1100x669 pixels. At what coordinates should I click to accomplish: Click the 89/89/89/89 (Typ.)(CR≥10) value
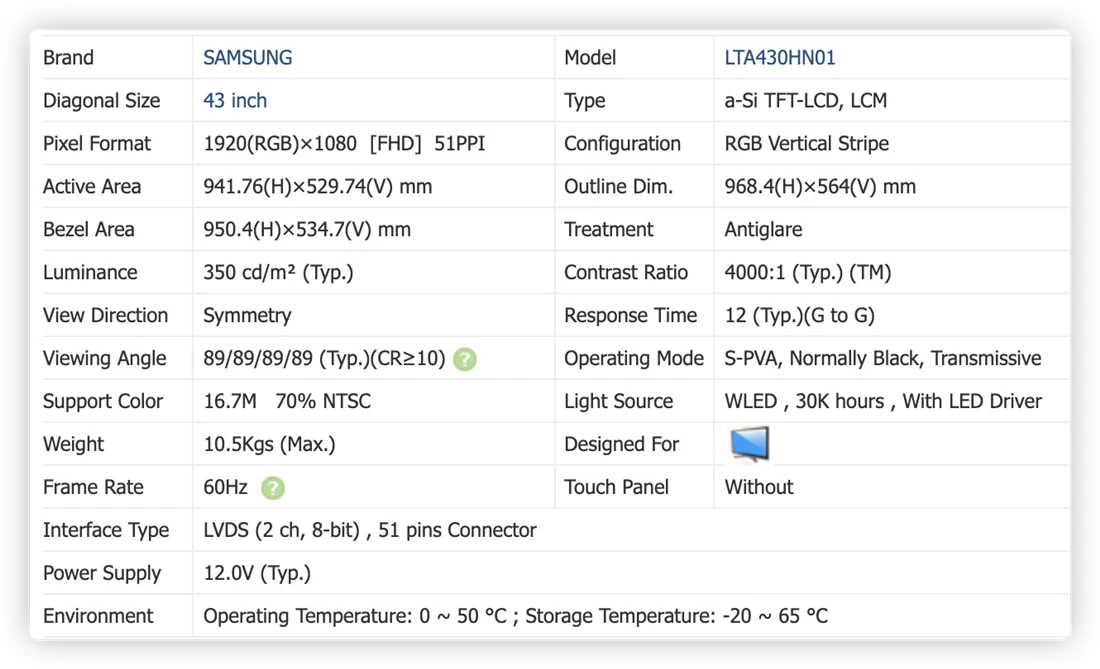click(x=324, y=358)
